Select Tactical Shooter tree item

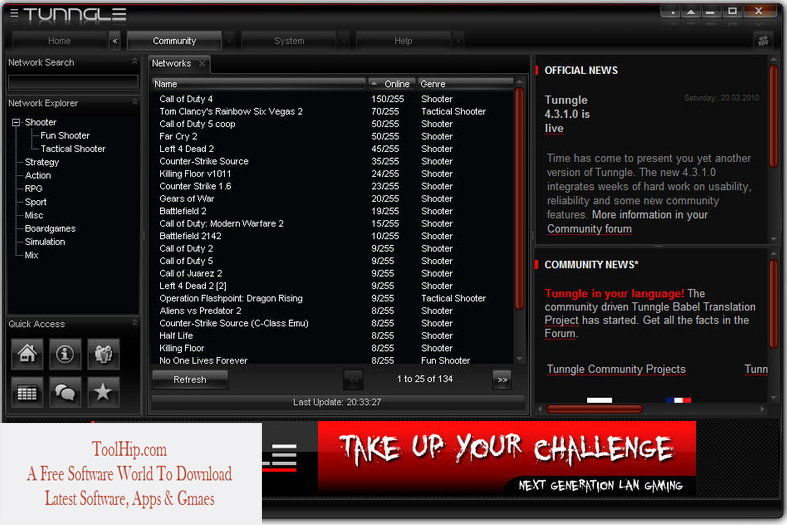click(x=73, y=149)
